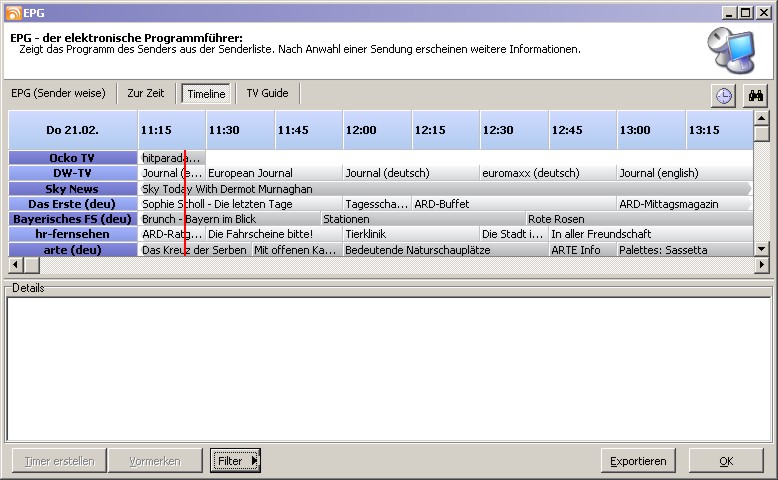Switch to the Zur Zeit tab

pyautogui.click(x=146, y=93)
